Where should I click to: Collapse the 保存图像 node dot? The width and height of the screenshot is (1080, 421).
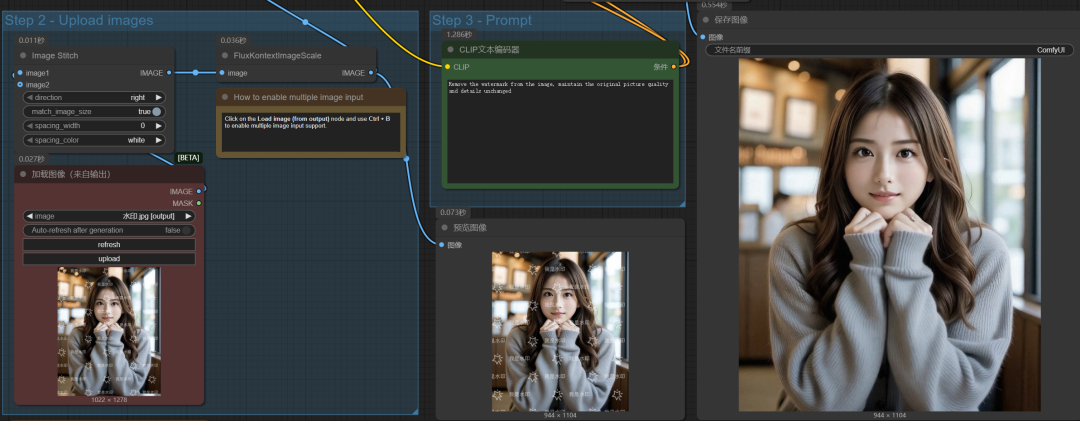pos(706,20)
